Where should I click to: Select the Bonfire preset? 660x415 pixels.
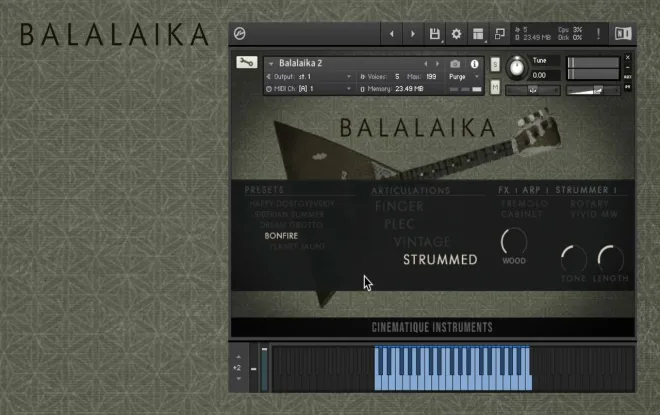[281, 236]
